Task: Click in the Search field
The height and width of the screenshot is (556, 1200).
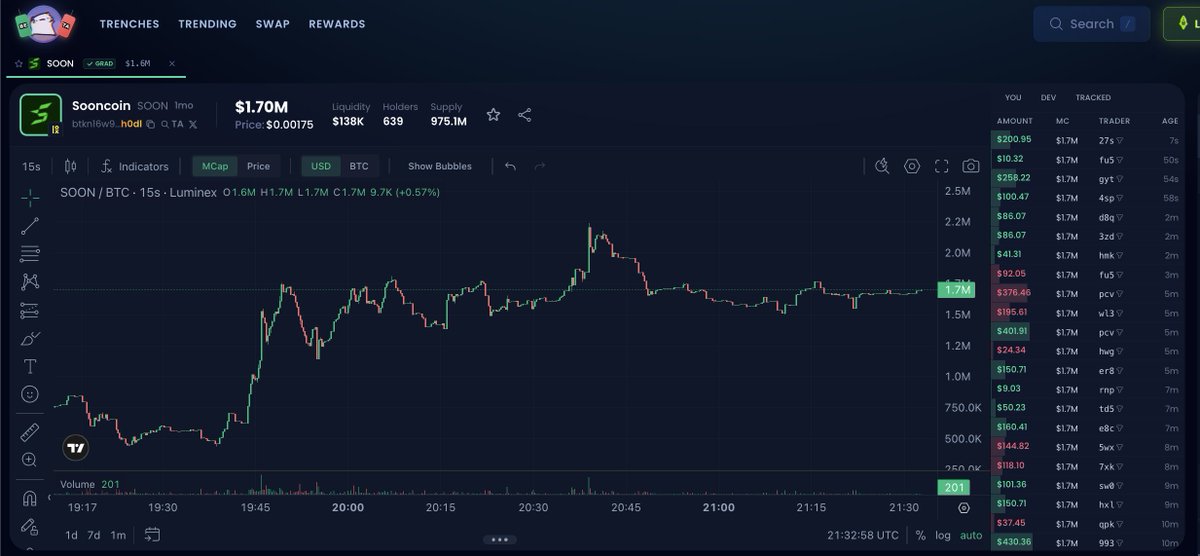Action: pyautogui.click(x=1092, y=24)
